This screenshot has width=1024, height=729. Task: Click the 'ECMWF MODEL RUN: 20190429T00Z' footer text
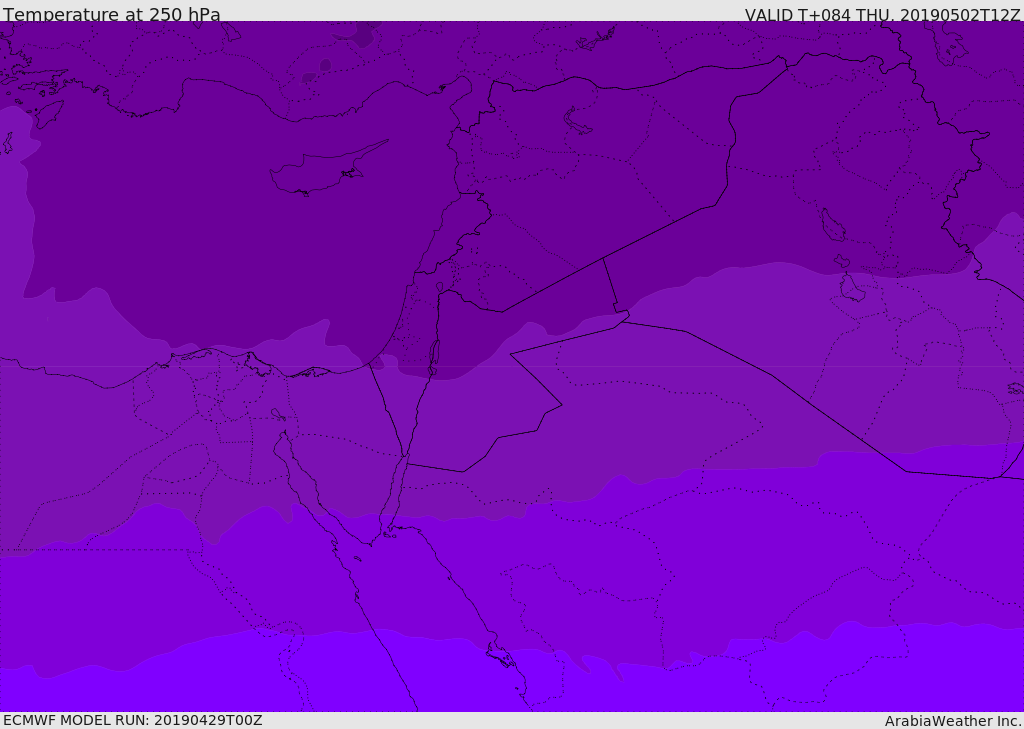(133, 720)
